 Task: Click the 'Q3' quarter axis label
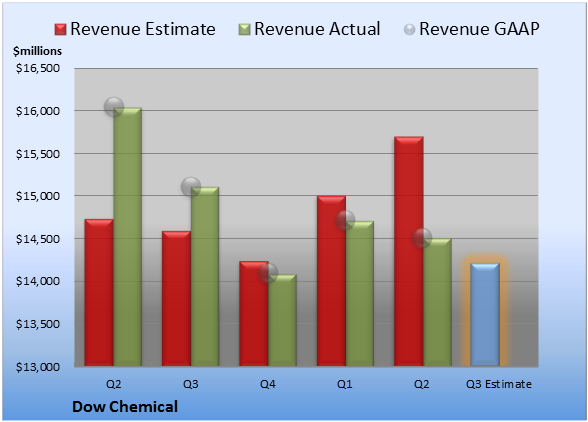click(190, 384)
